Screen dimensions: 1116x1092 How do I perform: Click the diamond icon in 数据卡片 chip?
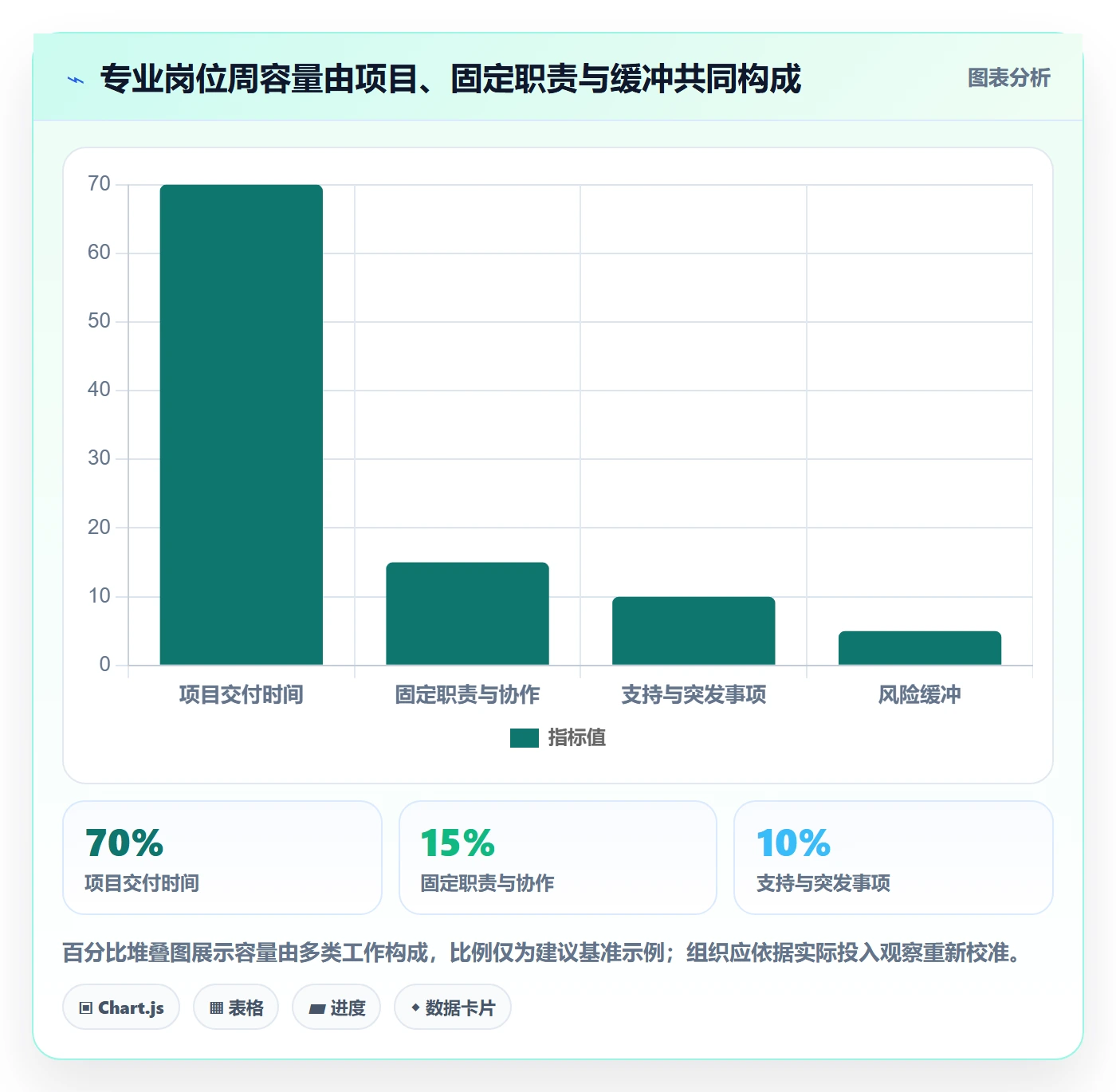click(x=415, y=1008)
